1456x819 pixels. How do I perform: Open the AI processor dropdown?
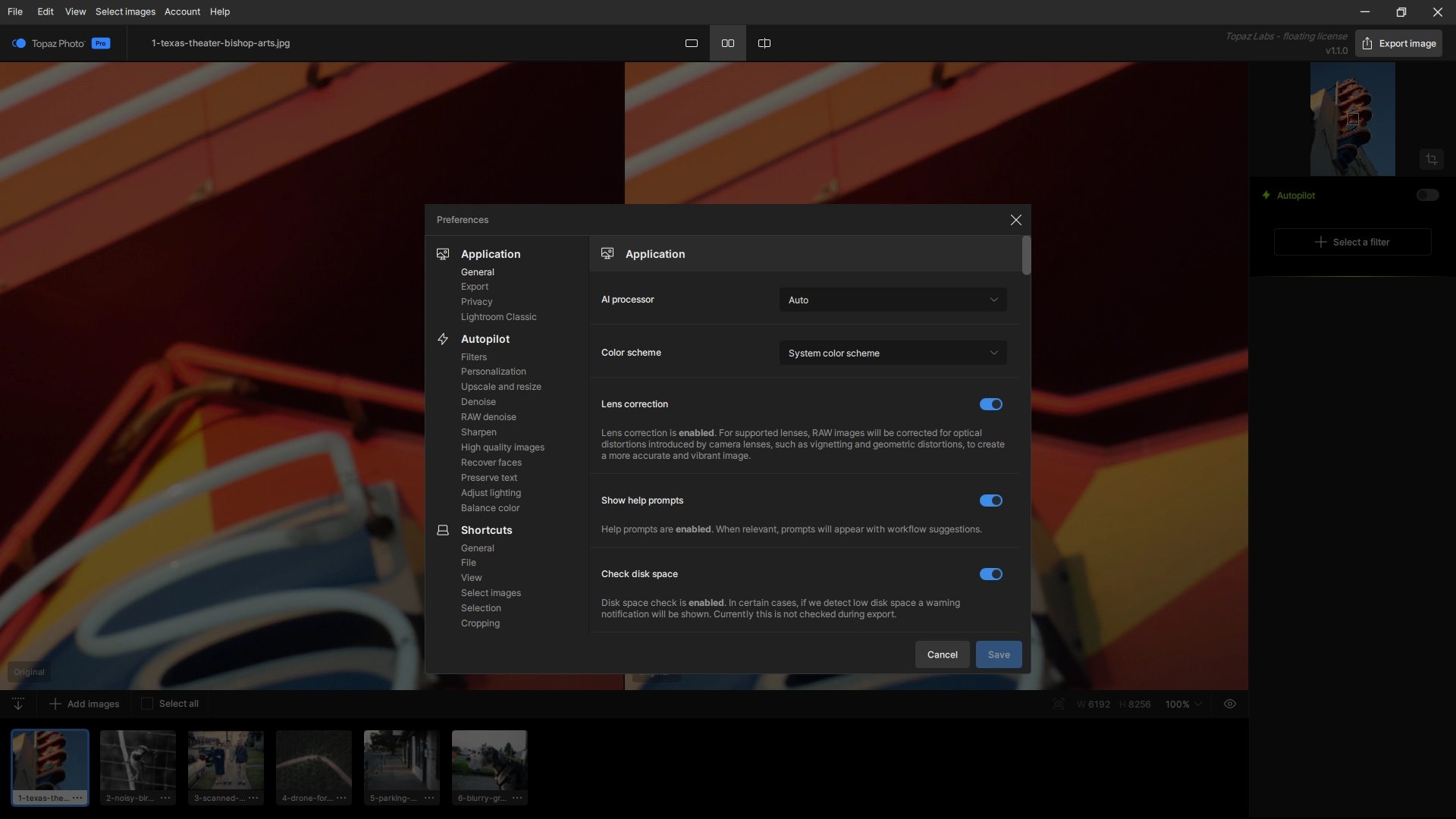click(x=893, y=300)
